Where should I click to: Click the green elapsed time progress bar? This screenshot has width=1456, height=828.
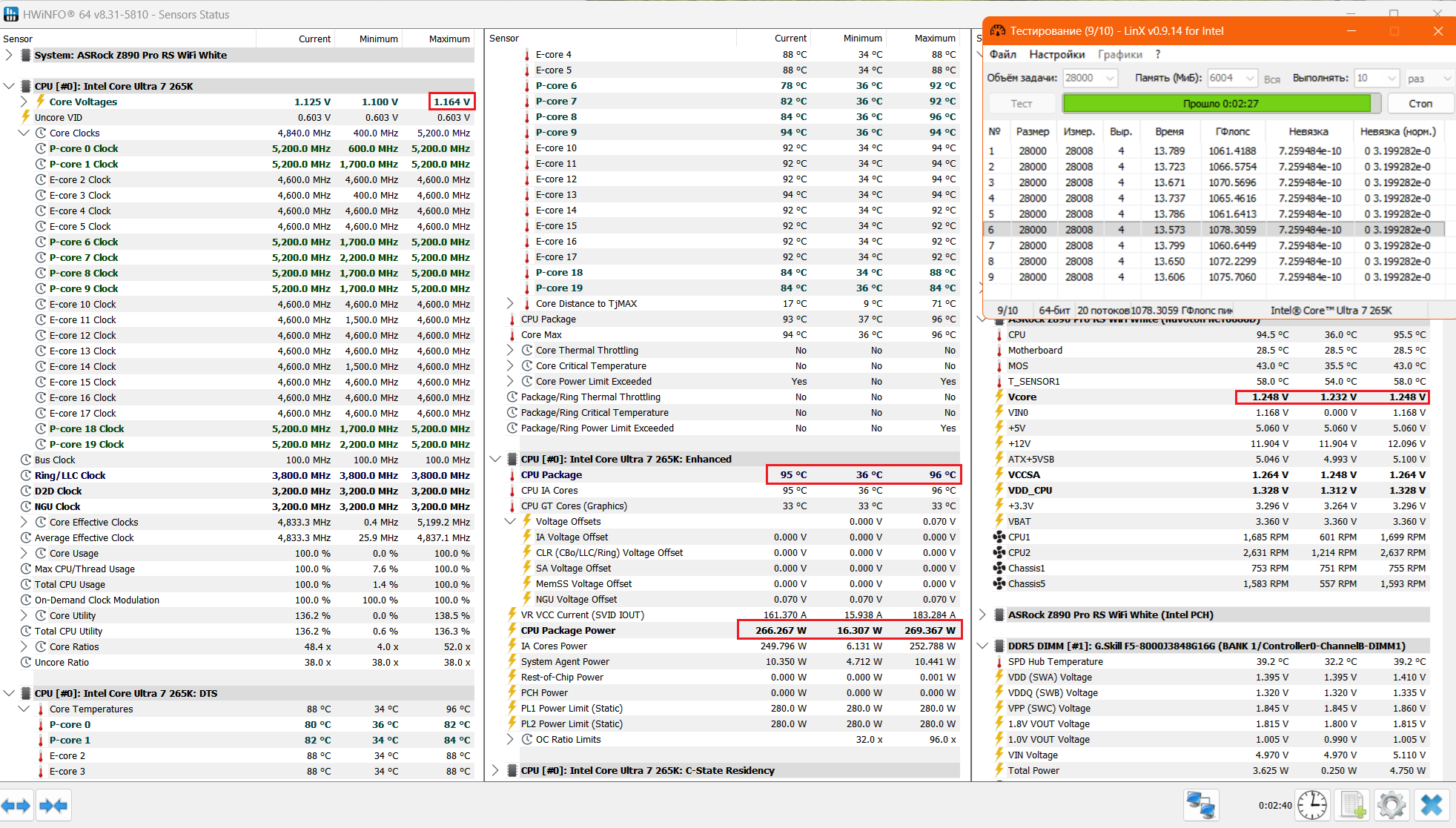[x=1220, y=104]
